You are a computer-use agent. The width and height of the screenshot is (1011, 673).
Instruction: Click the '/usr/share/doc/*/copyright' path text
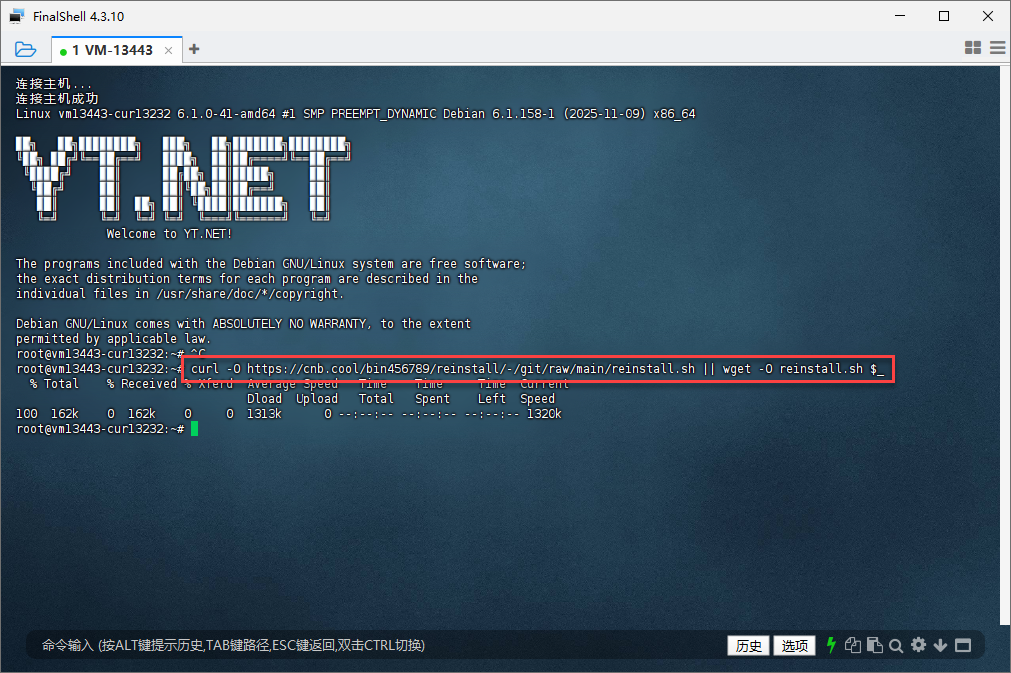[x=248, y=294]
